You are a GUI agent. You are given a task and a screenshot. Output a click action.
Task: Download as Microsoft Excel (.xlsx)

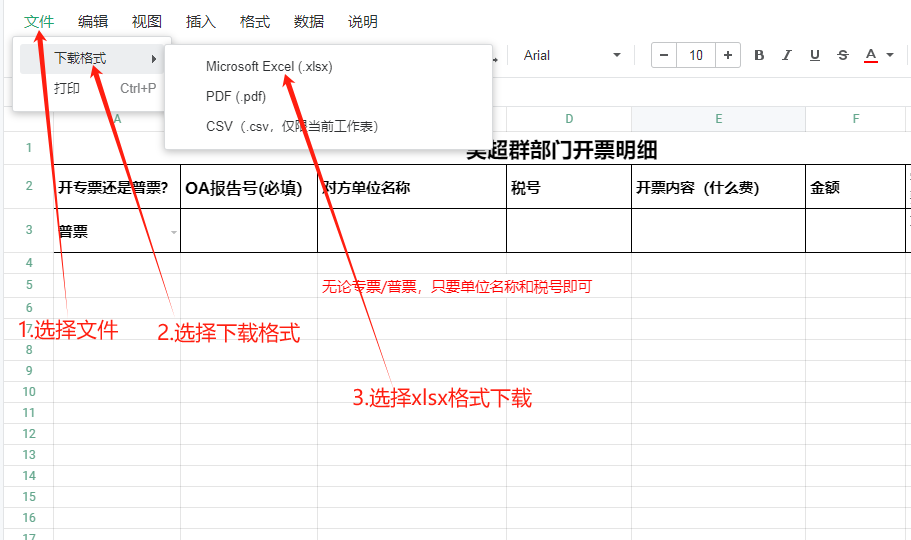click(269, 67)
